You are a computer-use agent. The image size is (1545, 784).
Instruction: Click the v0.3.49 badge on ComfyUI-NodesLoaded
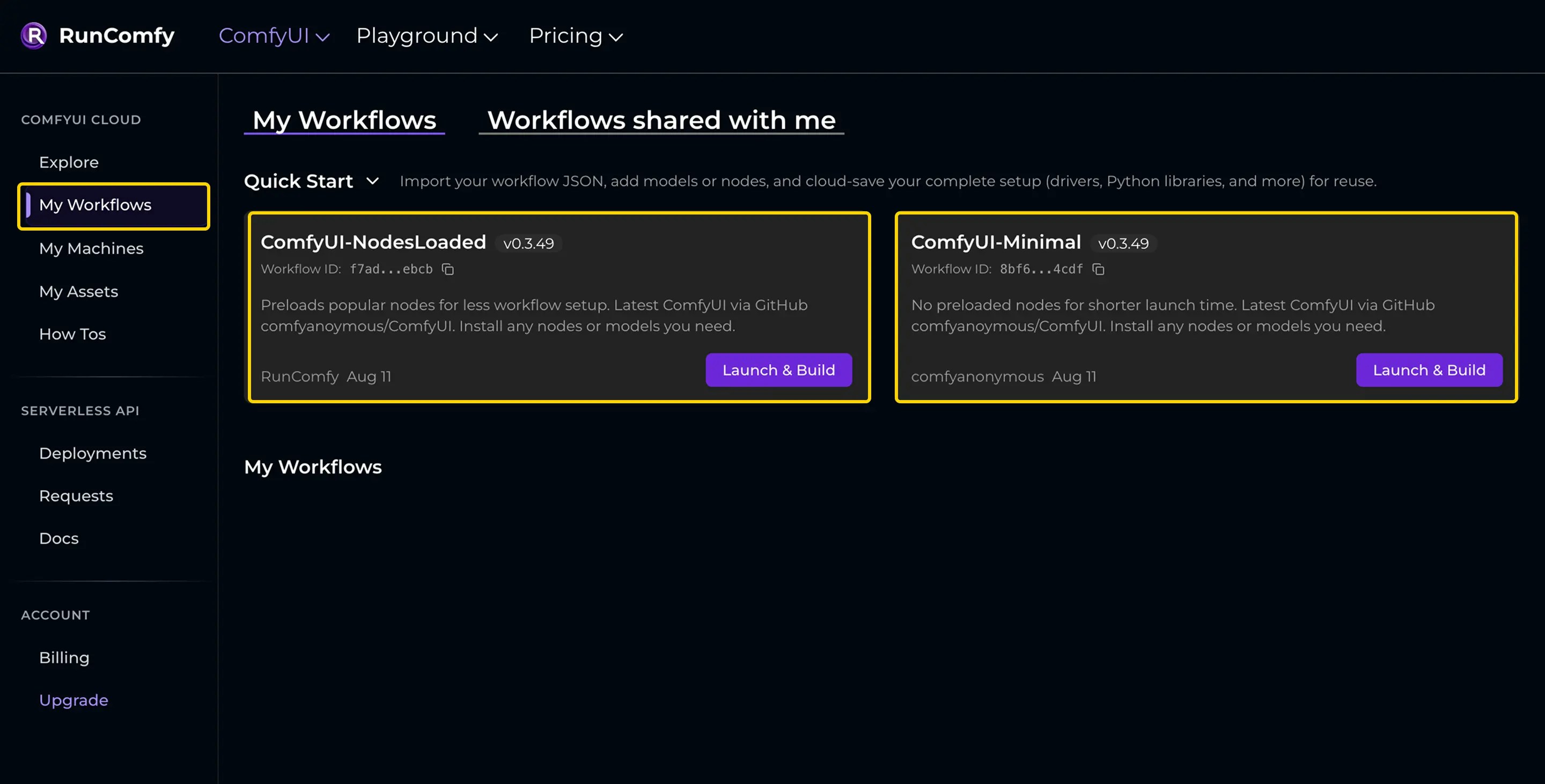[x=528, y=243]
